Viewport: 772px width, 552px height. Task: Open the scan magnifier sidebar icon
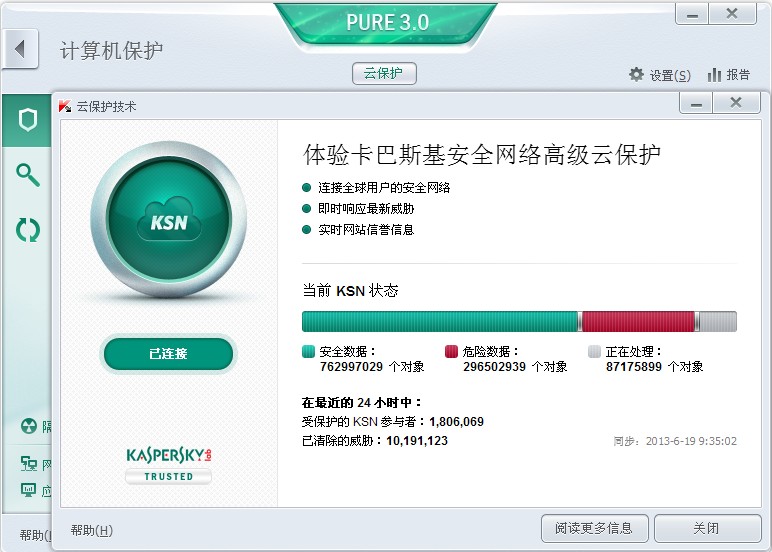[28, 176]
